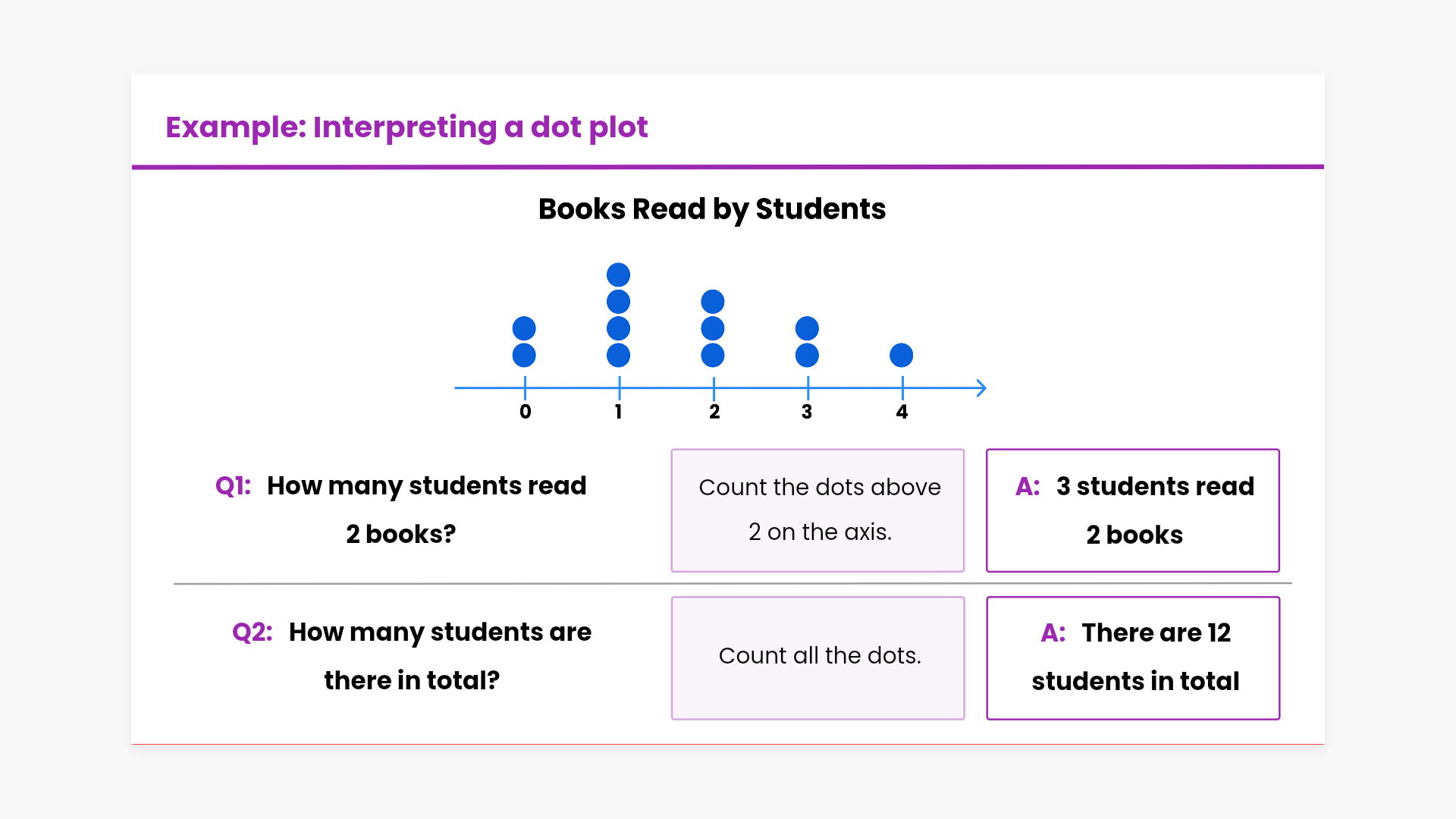Click the single dot above 4
This screenshot has width=1456, height=819.
tap(901, 355)
